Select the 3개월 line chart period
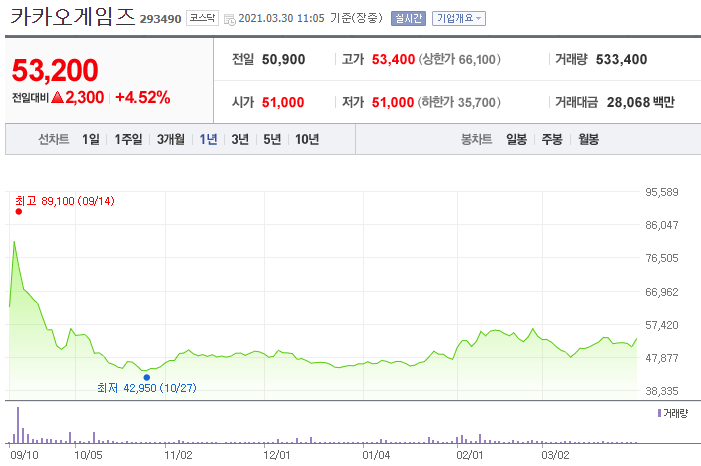Image resolution: width=701 pixels, height=466 pixels. click(171, 140)
